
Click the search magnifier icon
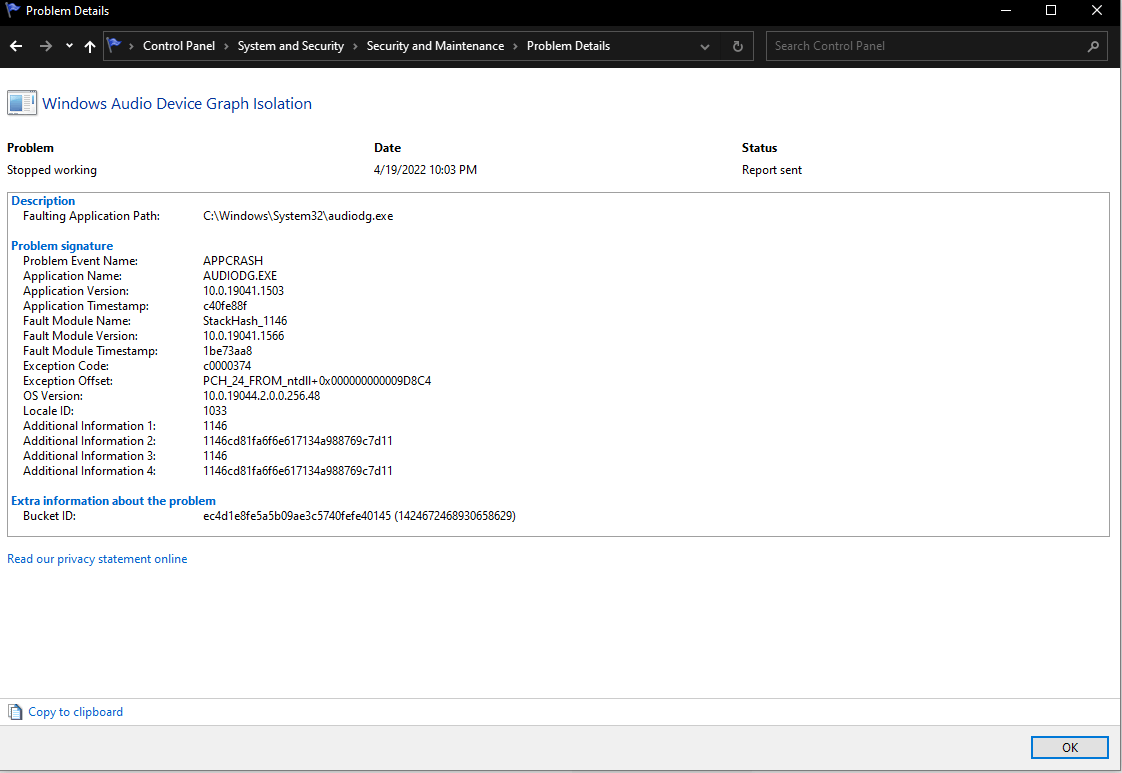tap(1093, 47)
